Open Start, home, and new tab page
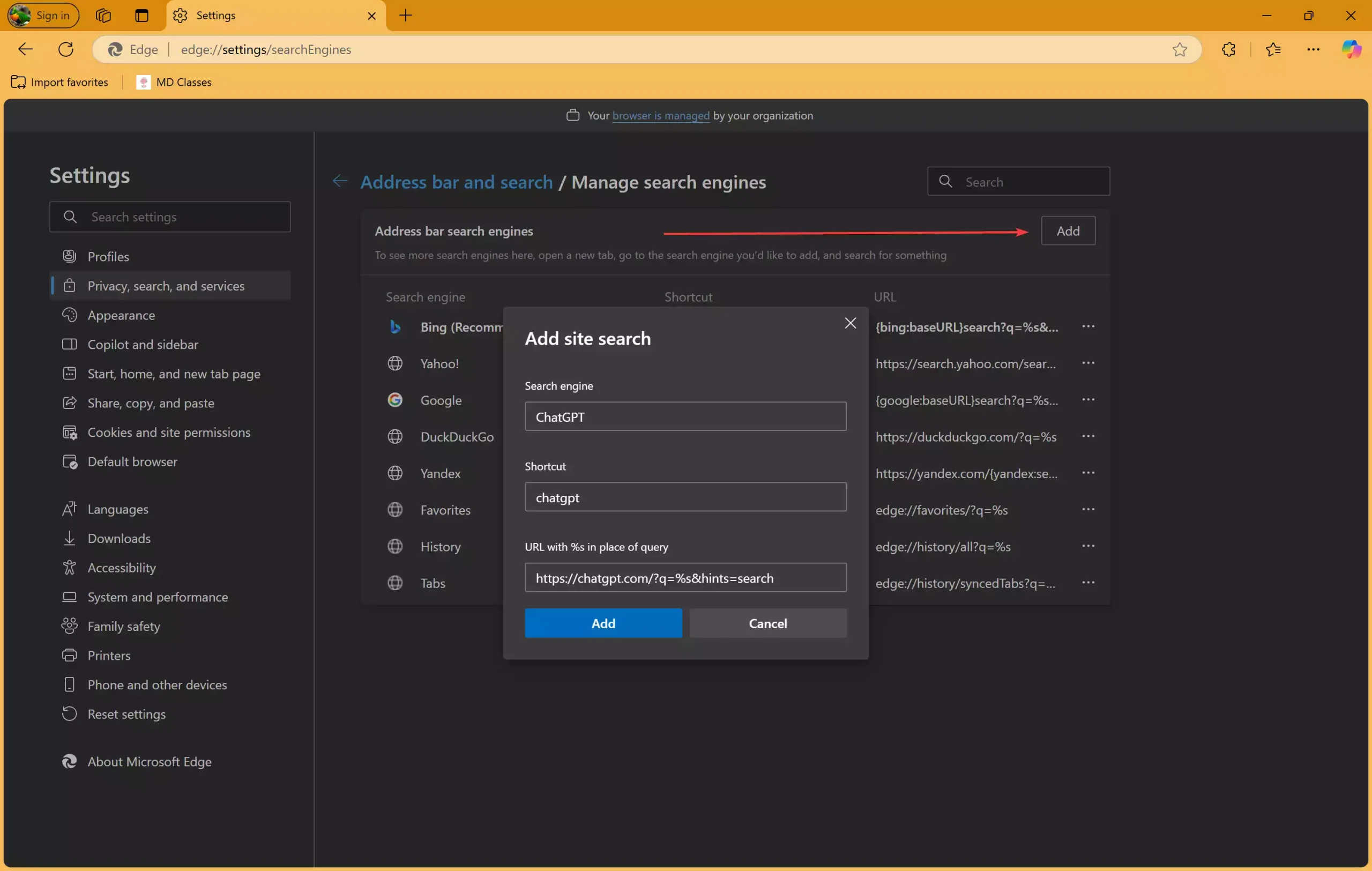The width and height of the screenshot is (1372, 871). 170,374
